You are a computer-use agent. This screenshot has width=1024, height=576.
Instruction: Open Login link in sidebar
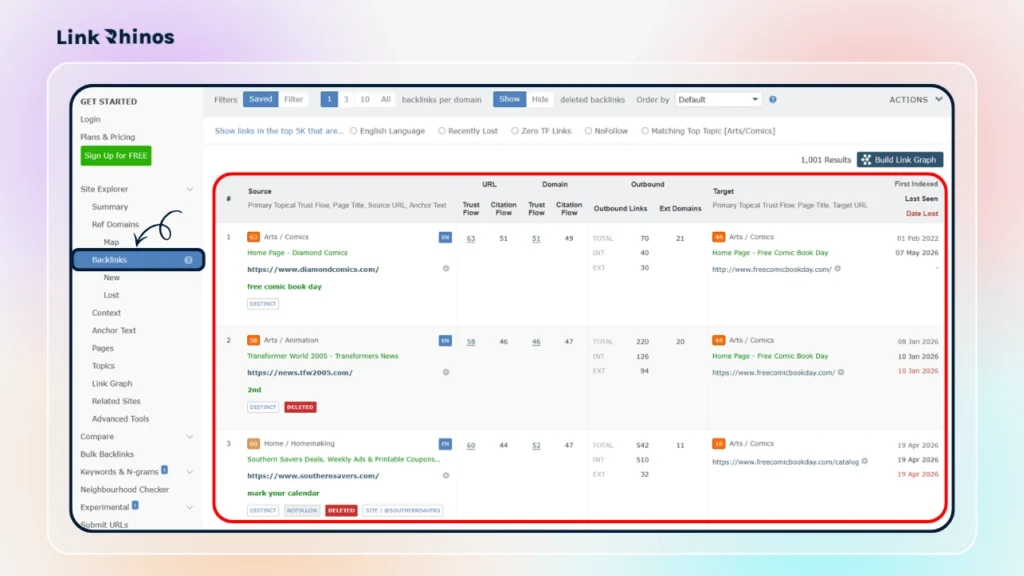click(90, 120)
